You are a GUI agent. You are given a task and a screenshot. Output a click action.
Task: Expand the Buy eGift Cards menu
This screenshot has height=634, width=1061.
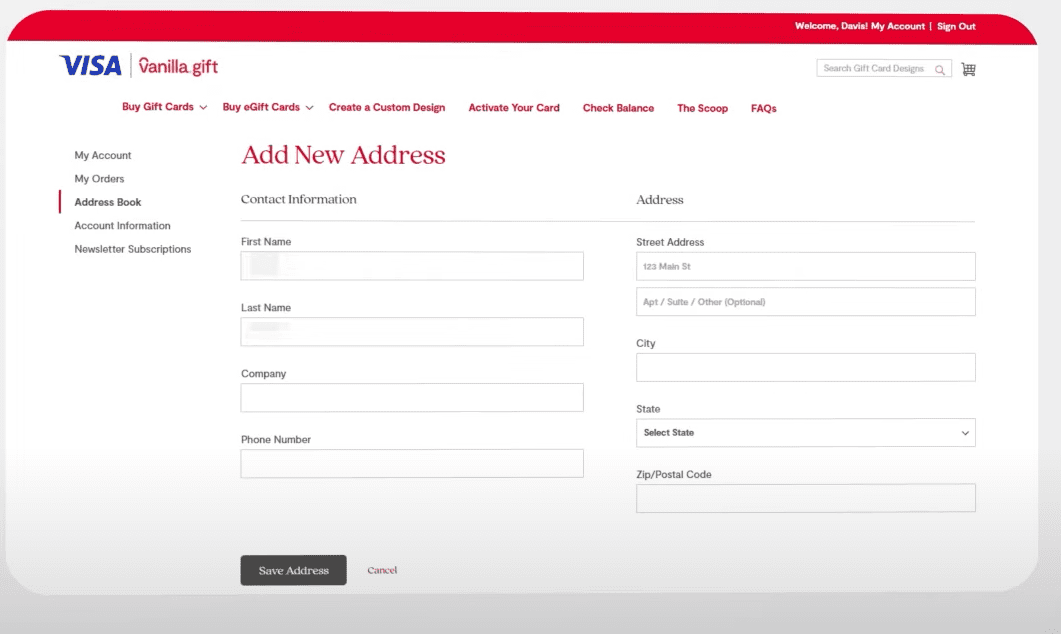pos(268,107)
